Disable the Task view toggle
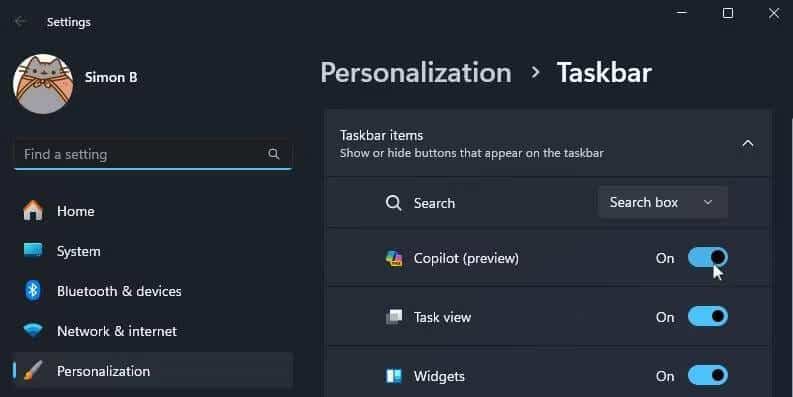Viewport: 793px width, 397px height. click(x=708, y=317)
